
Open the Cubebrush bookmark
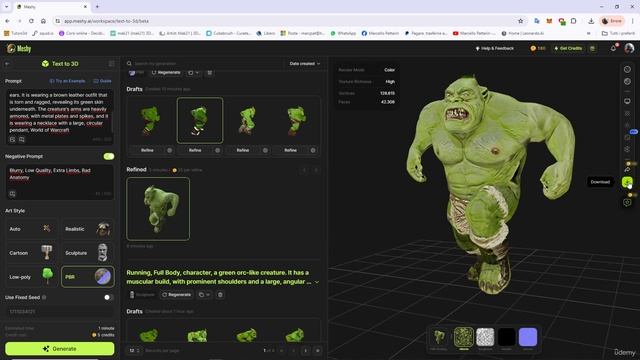pos(229,33)
